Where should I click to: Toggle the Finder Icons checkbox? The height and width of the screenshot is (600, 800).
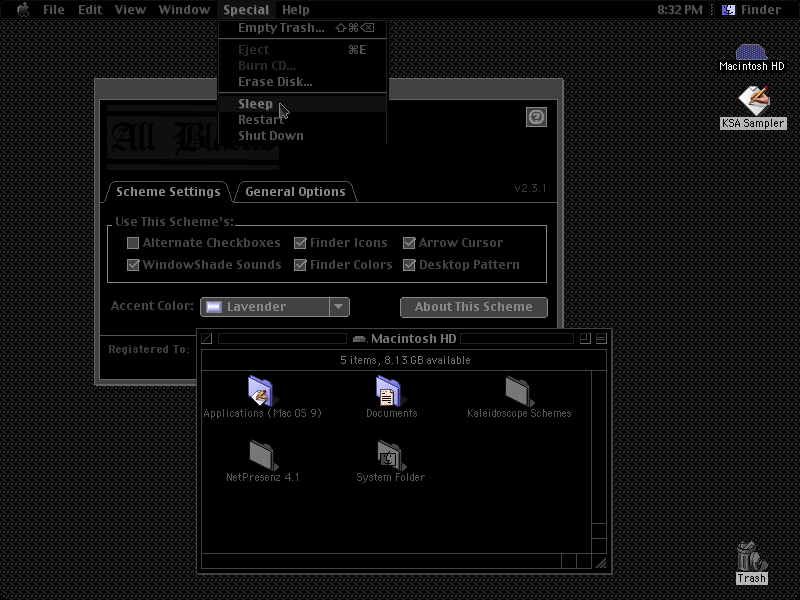300,243
